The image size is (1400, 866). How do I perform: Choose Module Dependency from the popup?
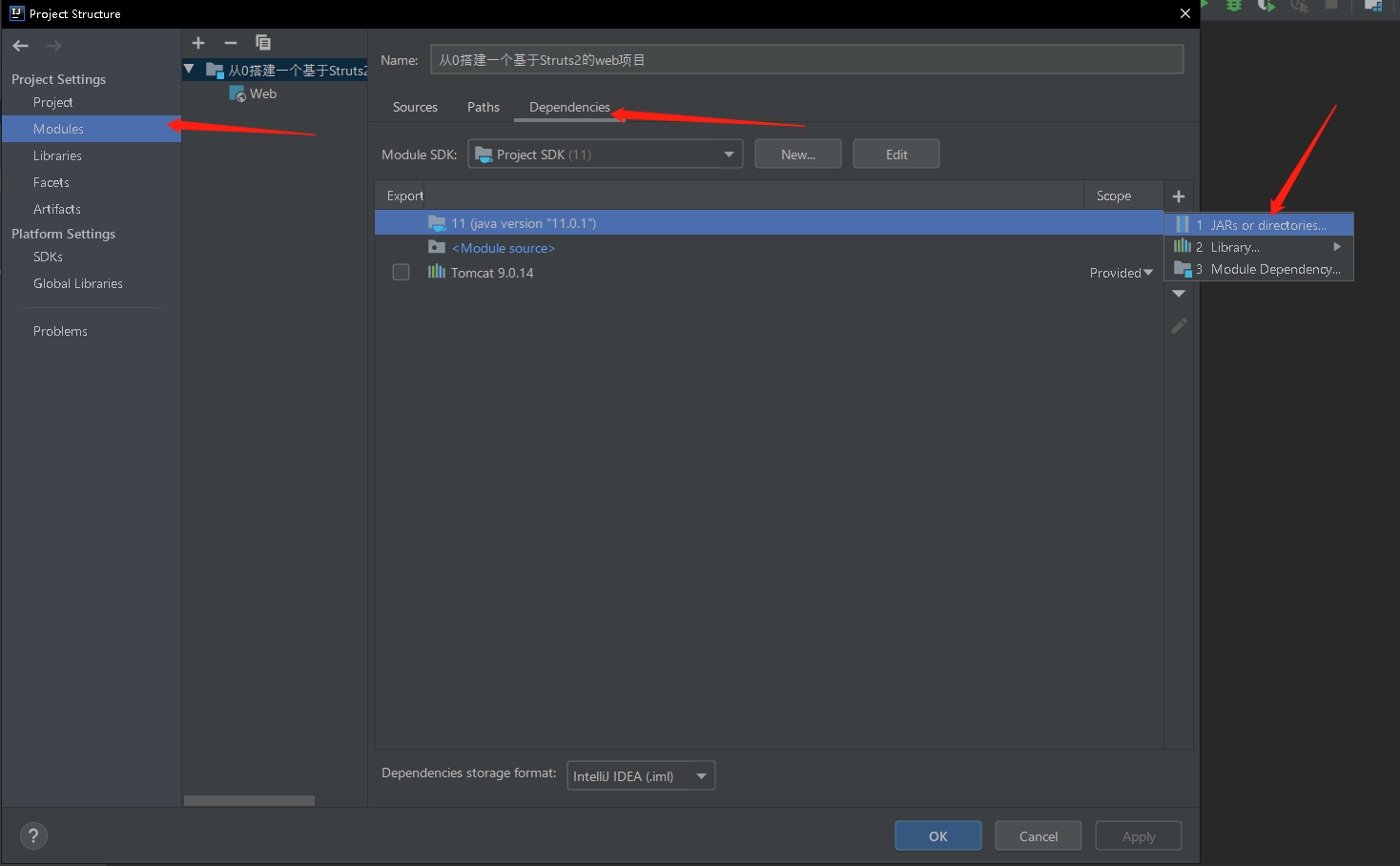coord(1259,269)
